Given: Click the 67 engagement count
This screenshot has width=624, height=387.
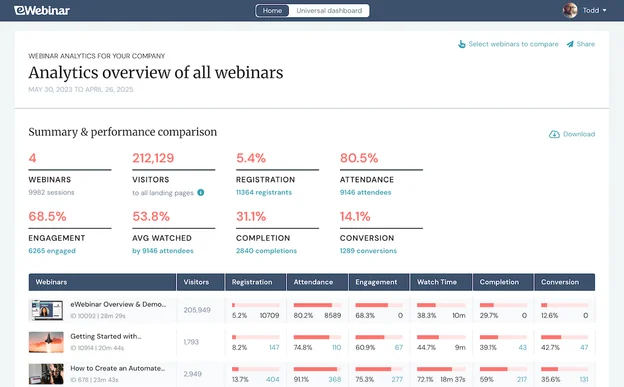Looking at the screenshot, I should [399, 348].
